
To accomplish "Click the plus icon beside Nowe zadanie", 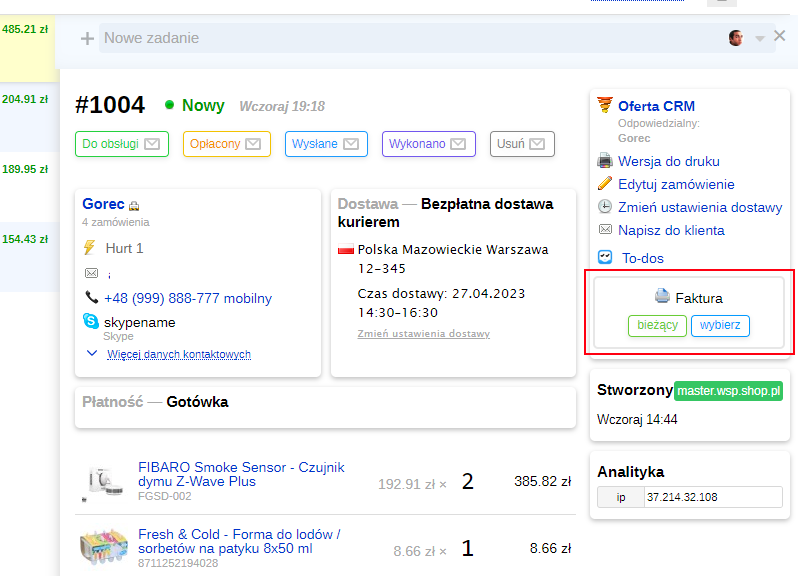I will (x=87, y=39).
